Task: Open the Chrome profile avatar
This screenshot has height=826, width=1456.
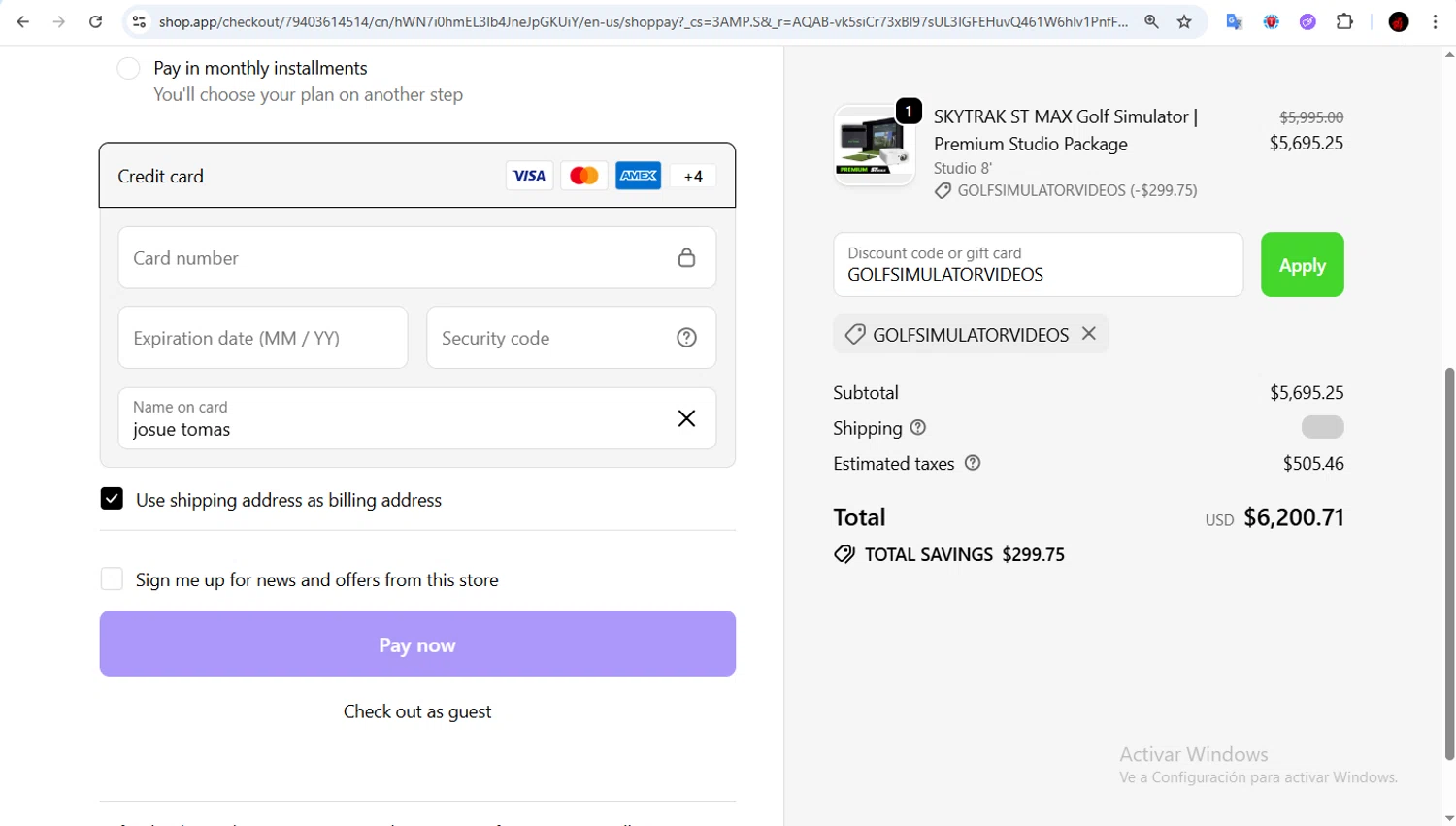Action: click(x=1399, y=21)
